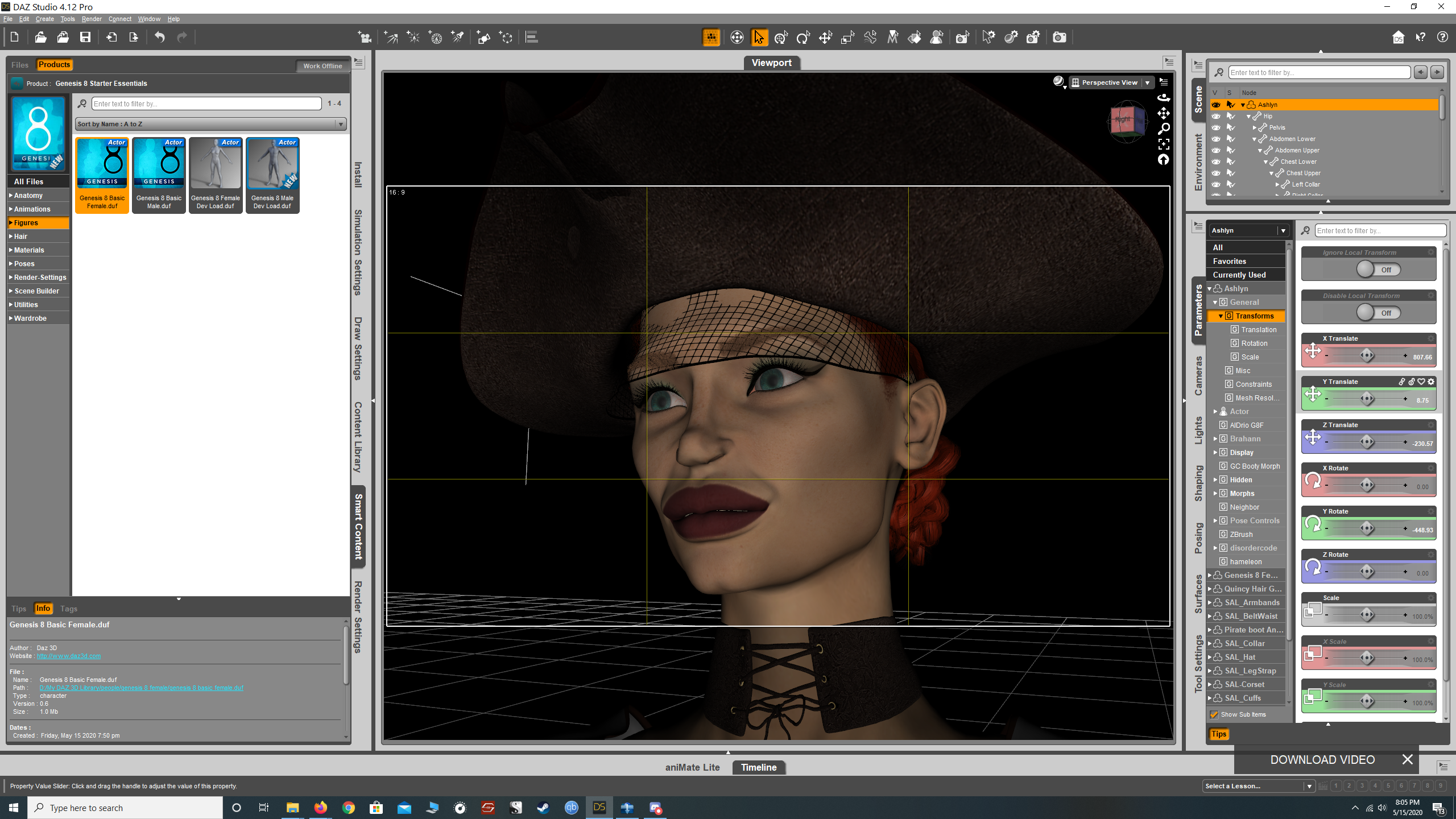Click the Smart Content filter text field
The image size is (1456, 819).
pyautogui.click(x=206, y=104)
